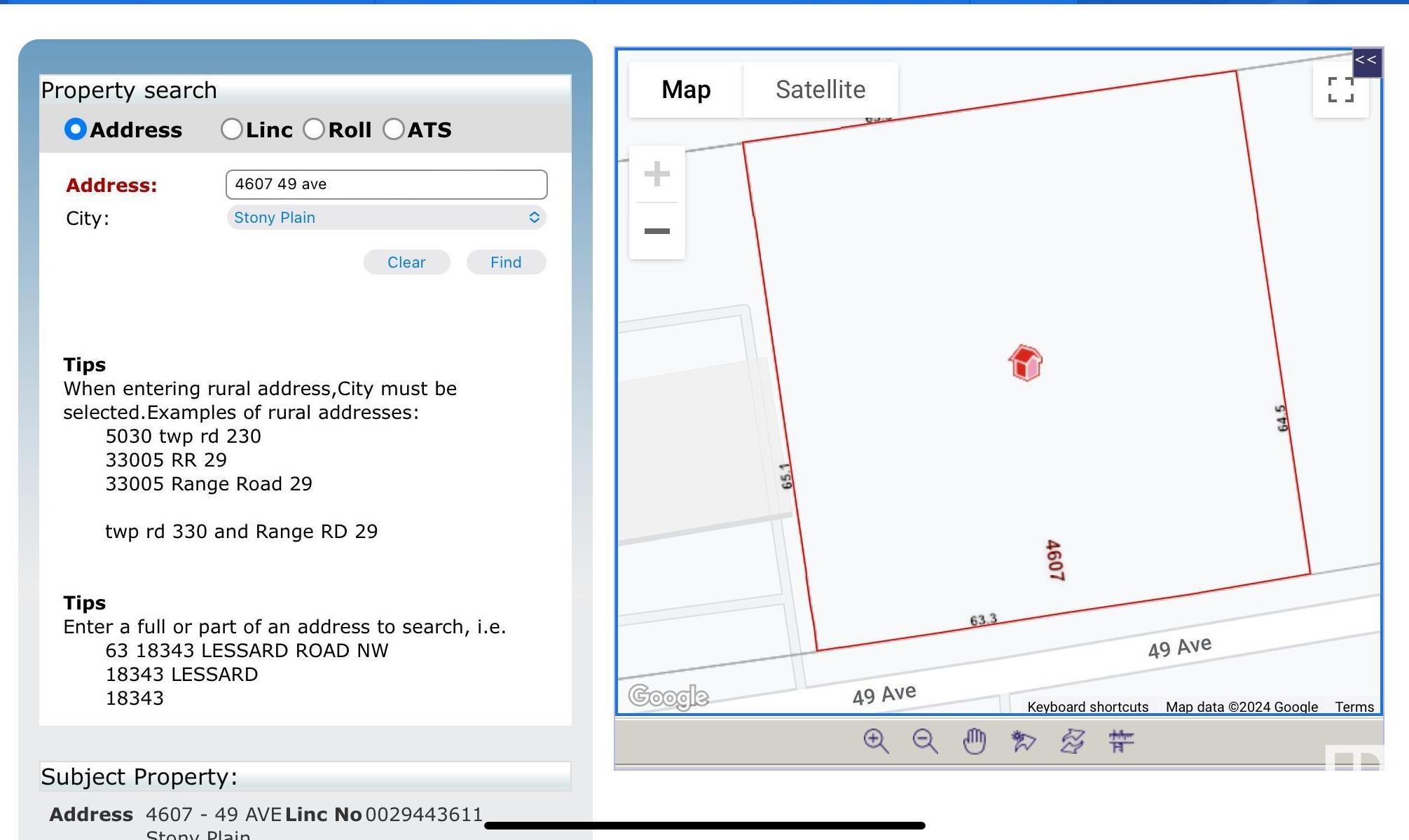The height and width of the screenshot is (840, 1409).
Task: Select the ATS search radio button
Action: 393,129
